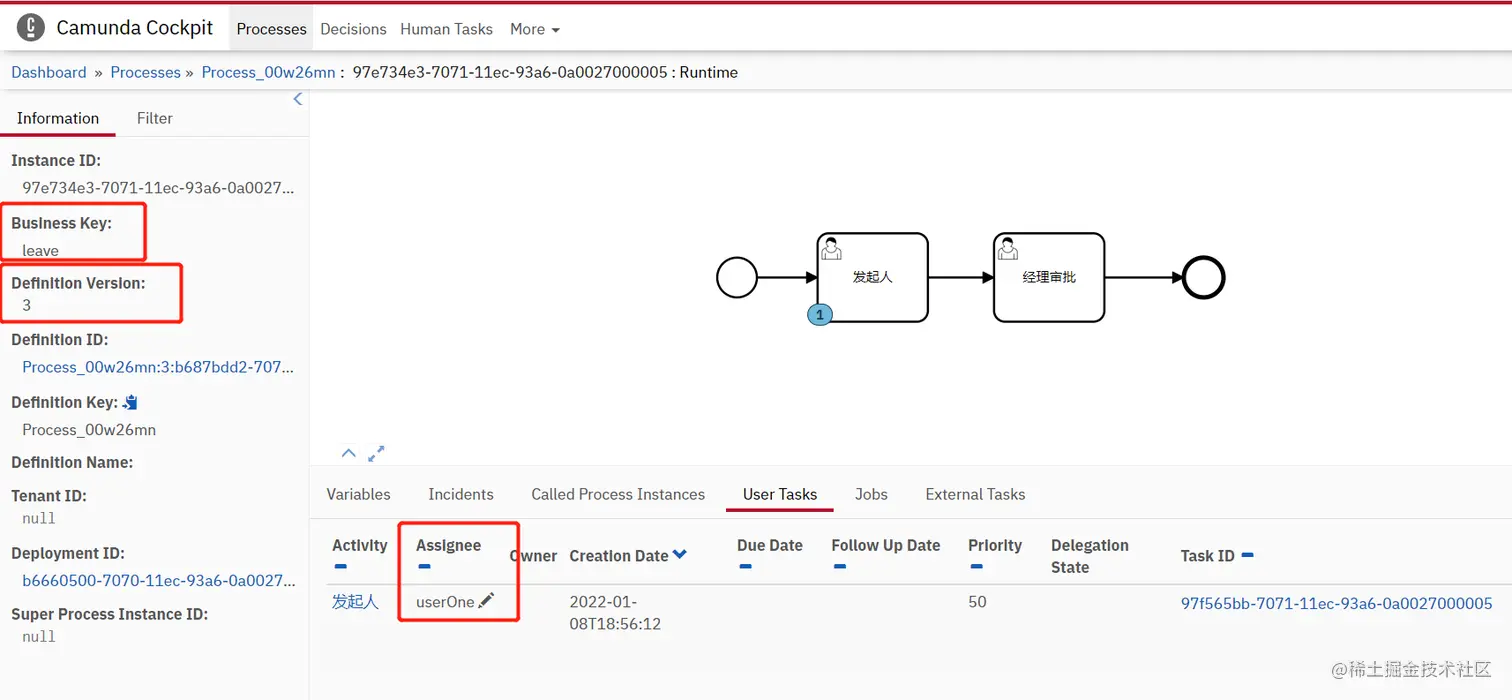Toggle the Task ID column minus icon
The height and width of the screenshot is (700, 1512).
pyautogui.click(x=1247, y=555)
